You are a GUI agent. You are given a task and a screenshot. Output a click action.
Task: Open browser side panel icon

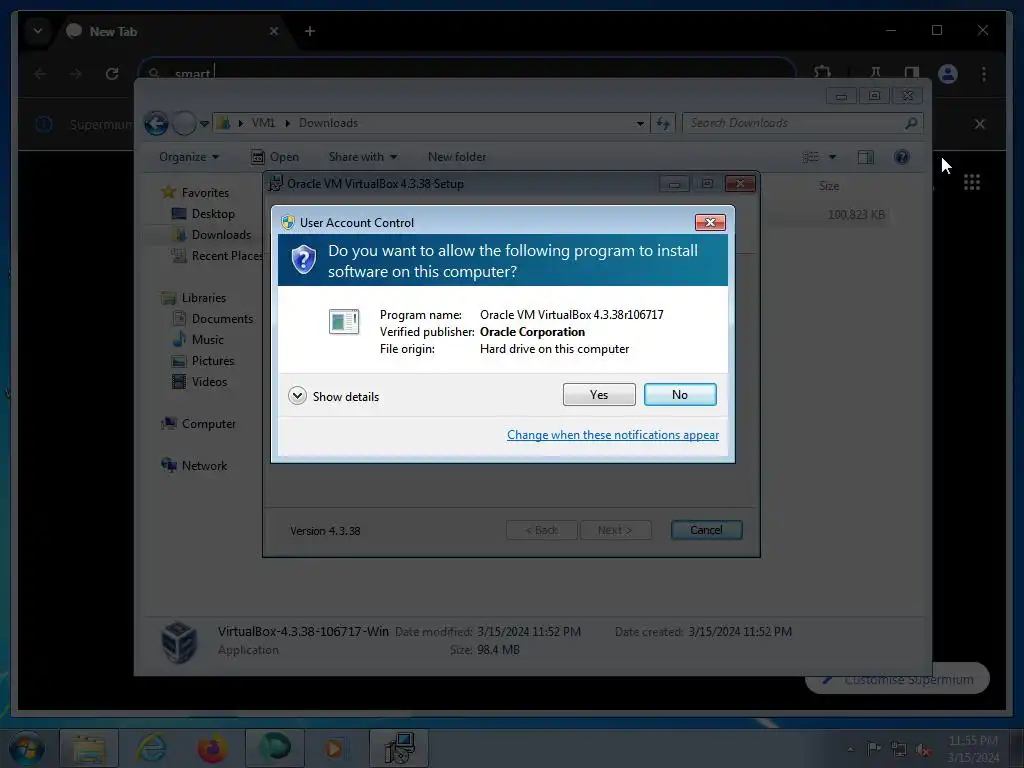[x=912, y=73]
